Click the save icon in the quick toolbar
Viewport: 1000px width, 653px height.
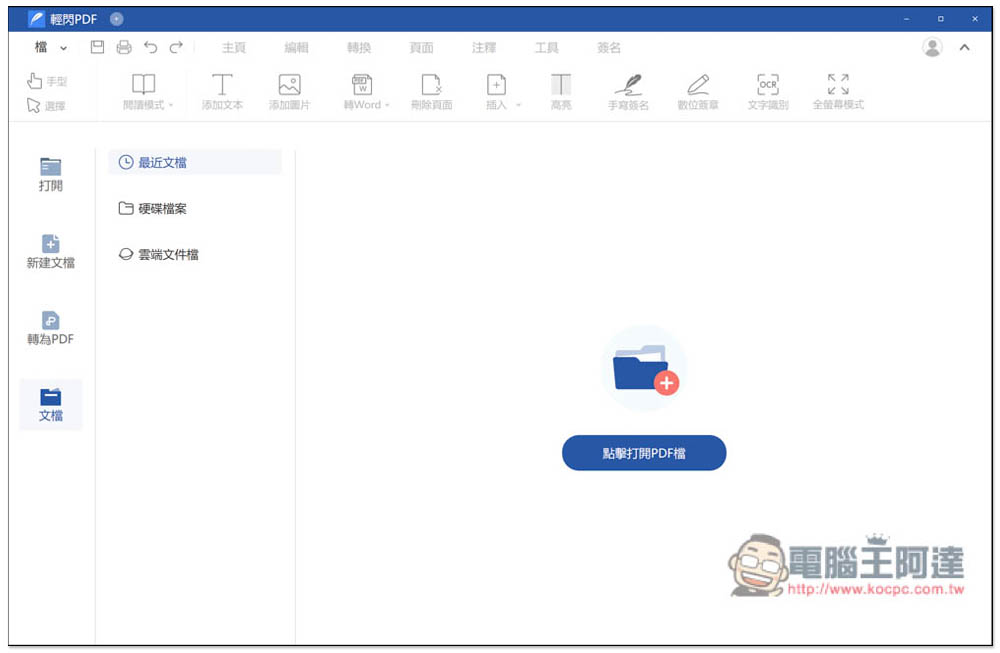[x=97, y=47]
